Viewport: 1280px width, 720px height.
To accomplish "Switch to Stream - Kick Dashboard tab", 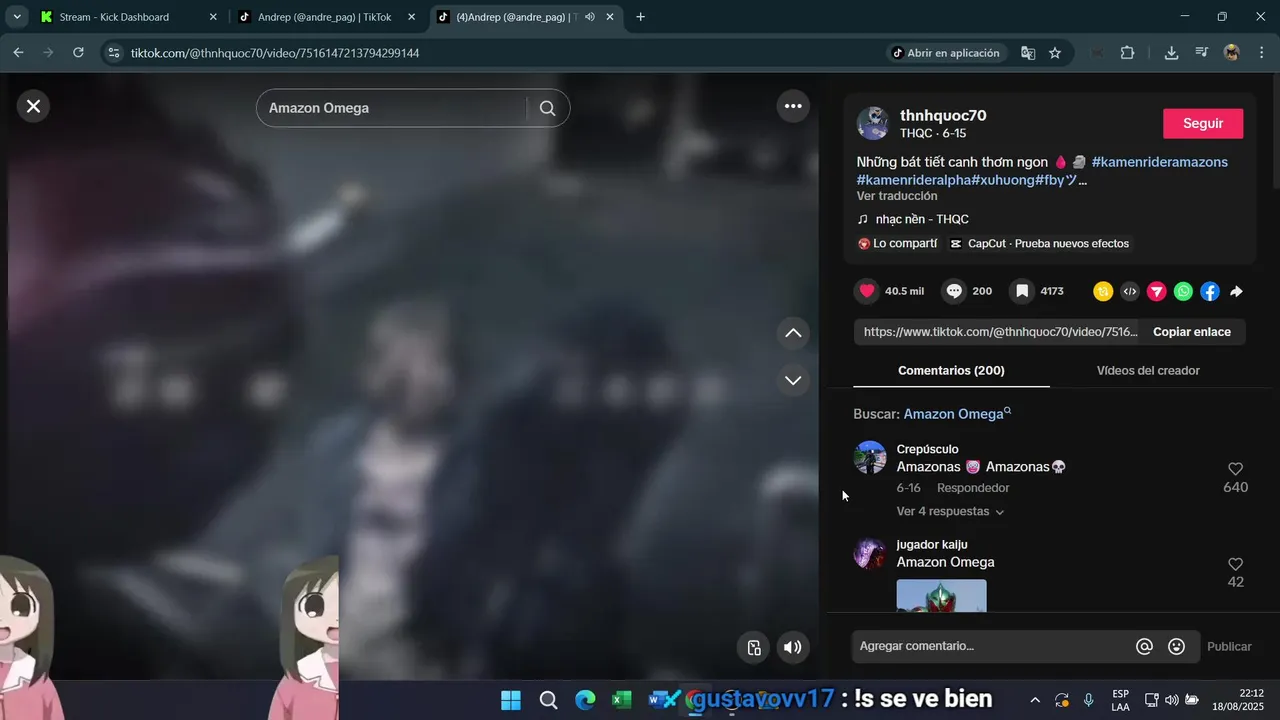I will click(x=128, y=17).
